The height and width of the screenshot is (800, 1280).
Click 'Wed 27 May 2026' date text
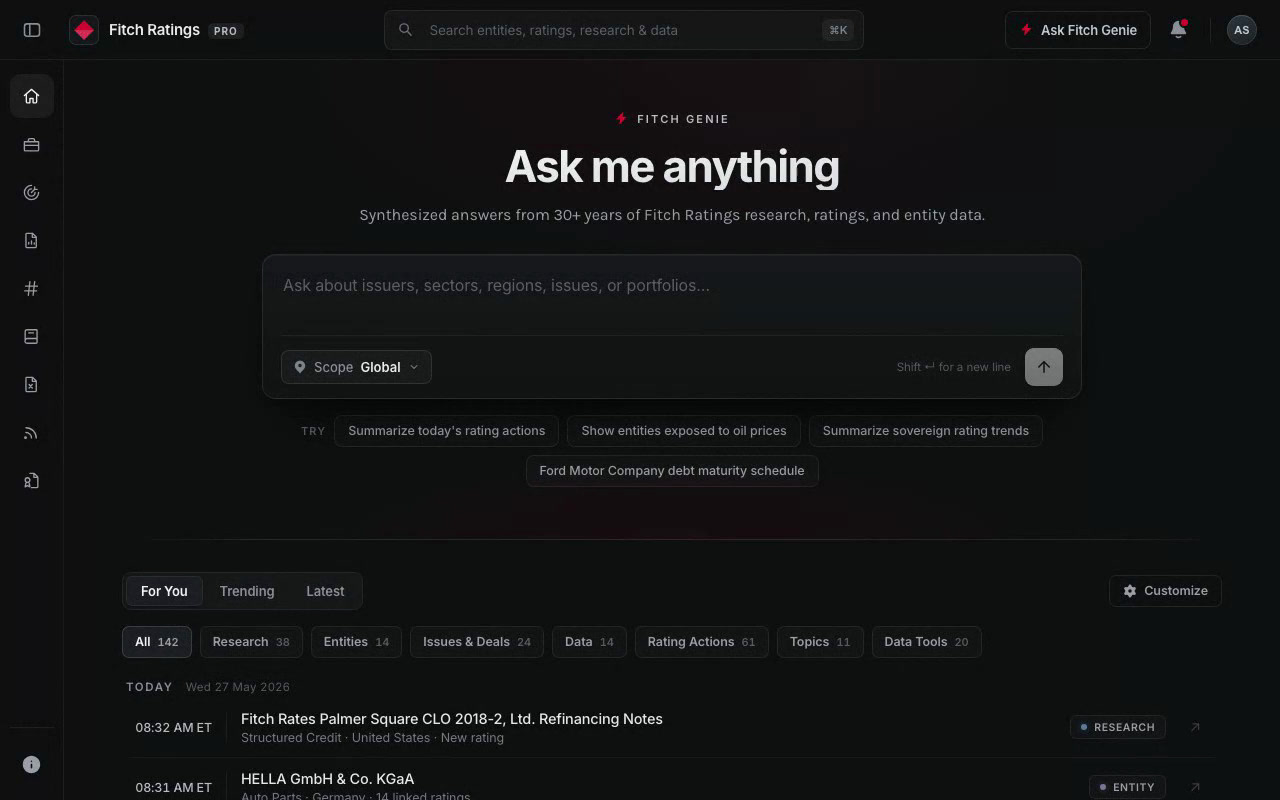pyautogui.click(x=238, y=687)
